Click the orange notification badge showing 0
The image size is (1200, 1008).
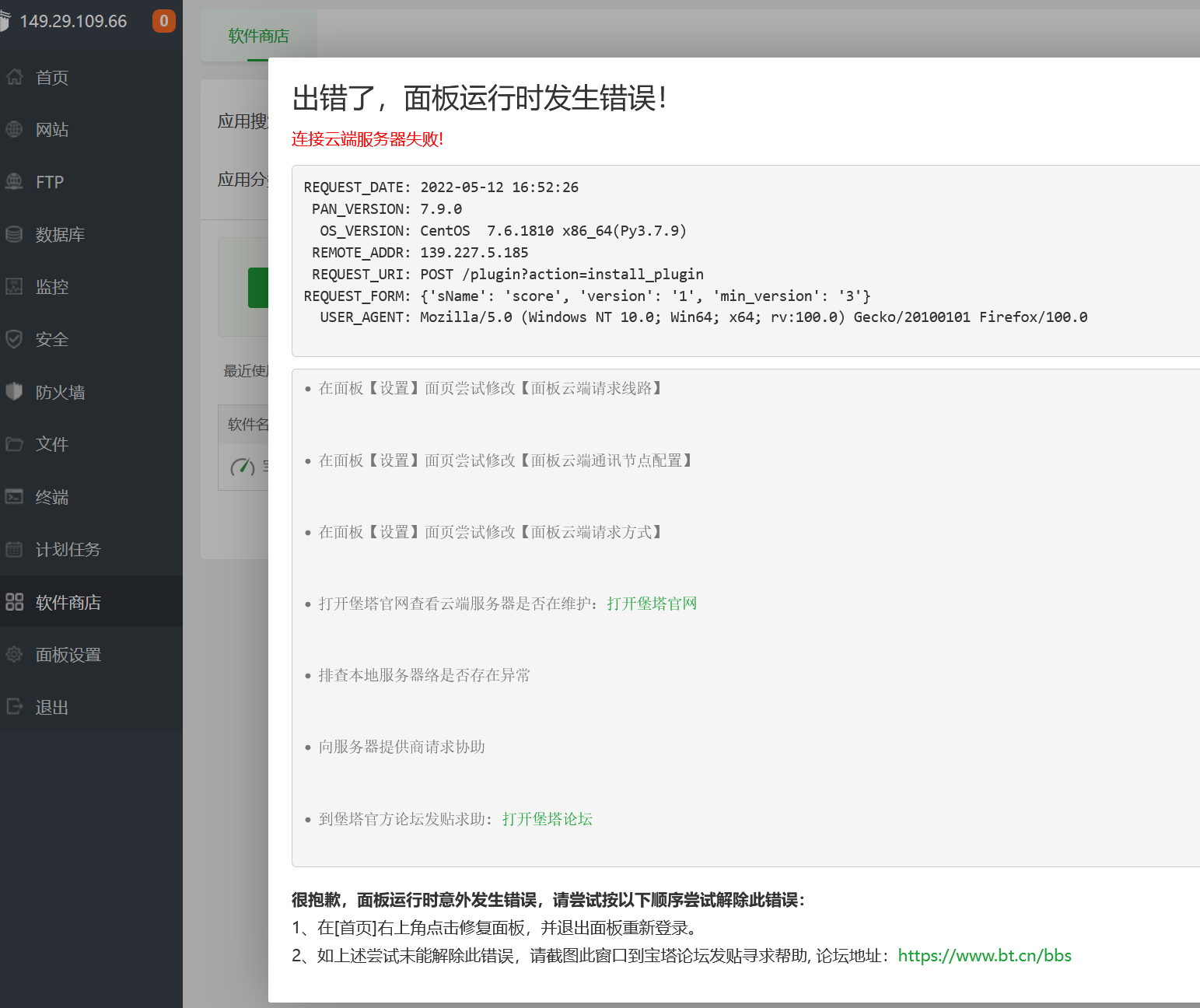[163, 21]
